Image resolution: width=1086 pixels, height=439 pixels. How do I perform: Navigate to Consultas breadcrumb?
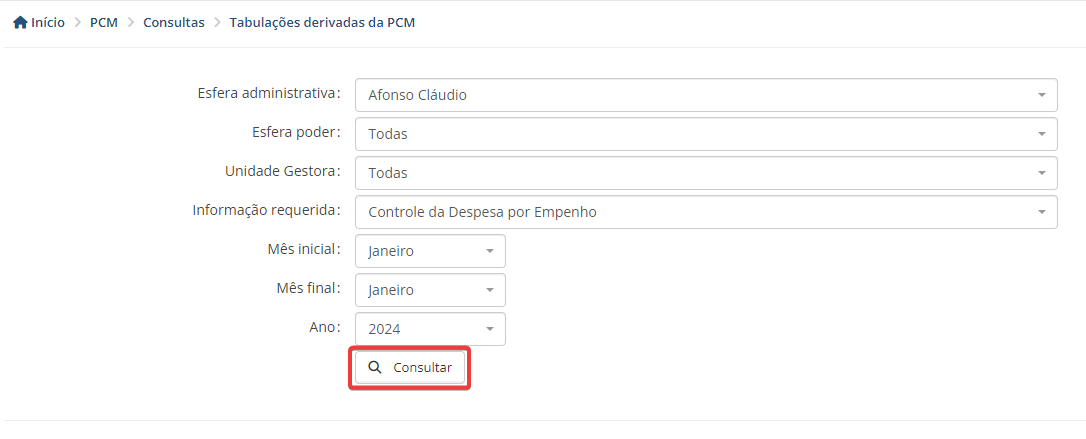[174, 23]
